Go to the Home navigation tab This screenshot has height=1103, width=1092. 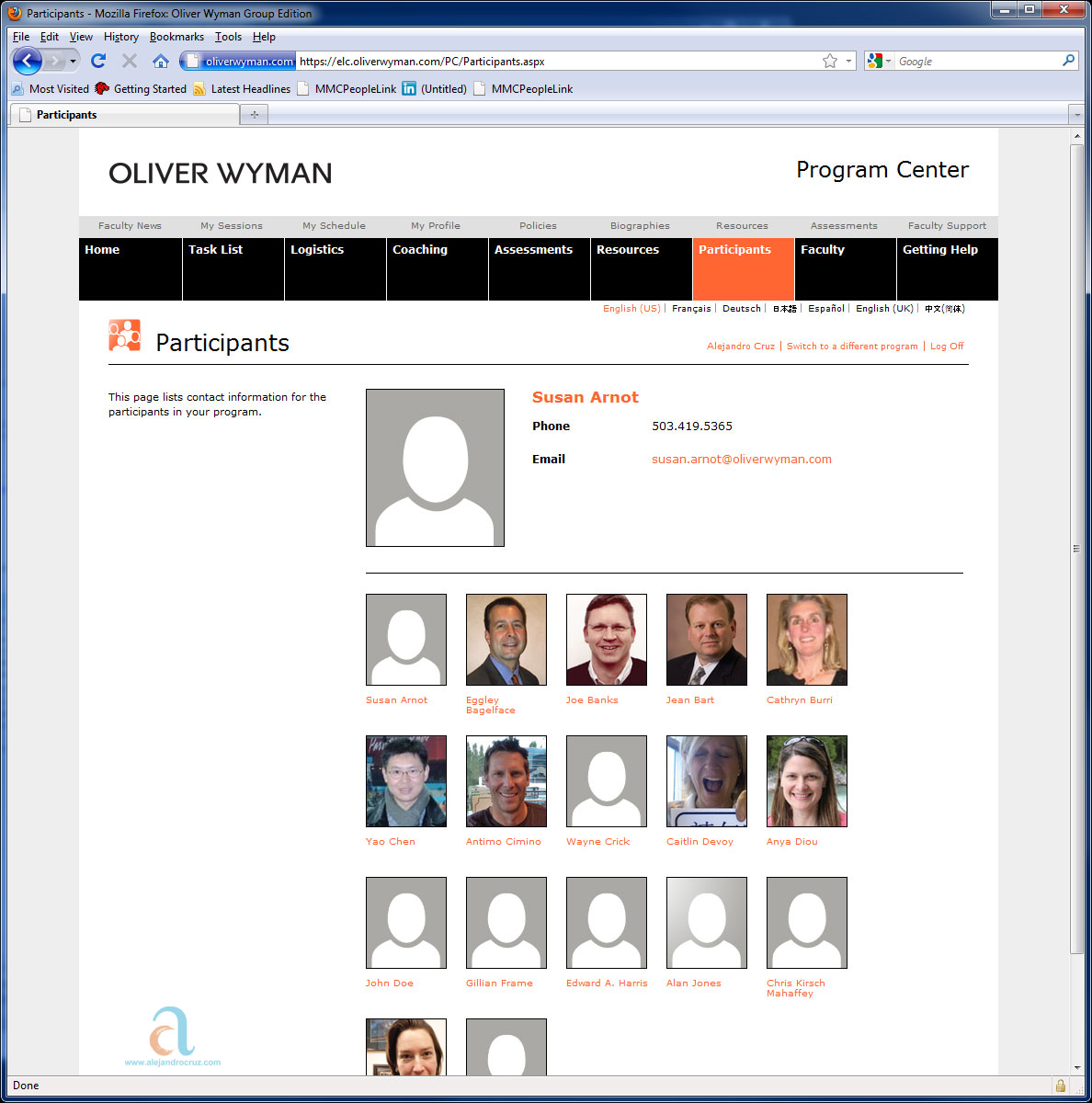coord(130,268)
